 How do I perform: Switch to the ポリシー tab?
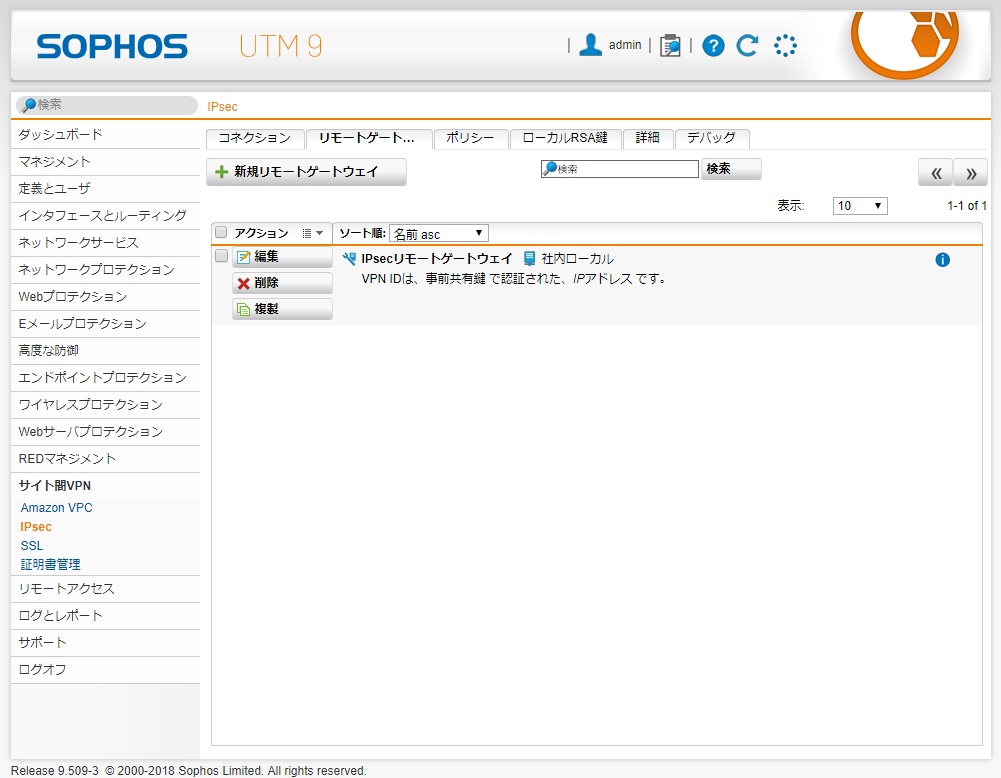[470, 138]
